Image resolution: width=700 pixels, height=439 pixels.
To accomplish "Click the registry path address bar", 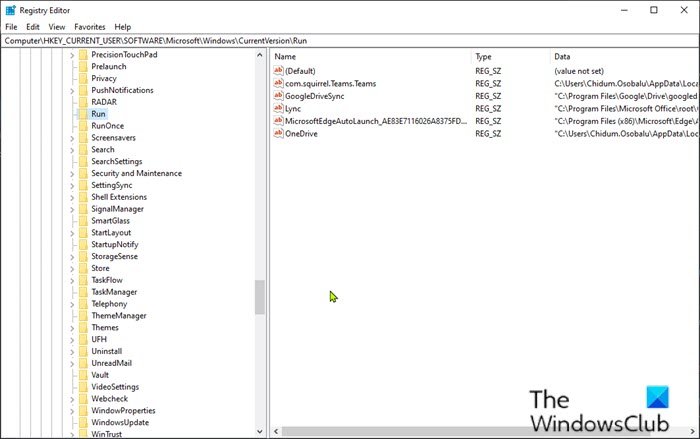I will pyautogui.click(x=350, y=41).
